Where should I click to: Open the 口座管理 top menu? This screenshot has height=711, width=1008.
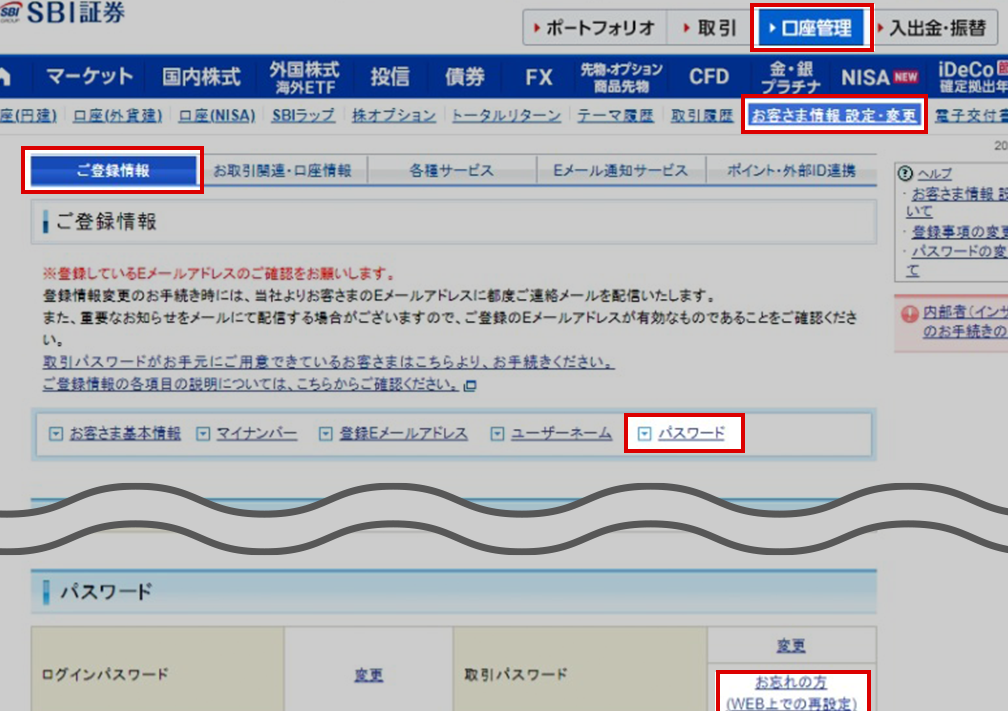(x=811, y=28)
